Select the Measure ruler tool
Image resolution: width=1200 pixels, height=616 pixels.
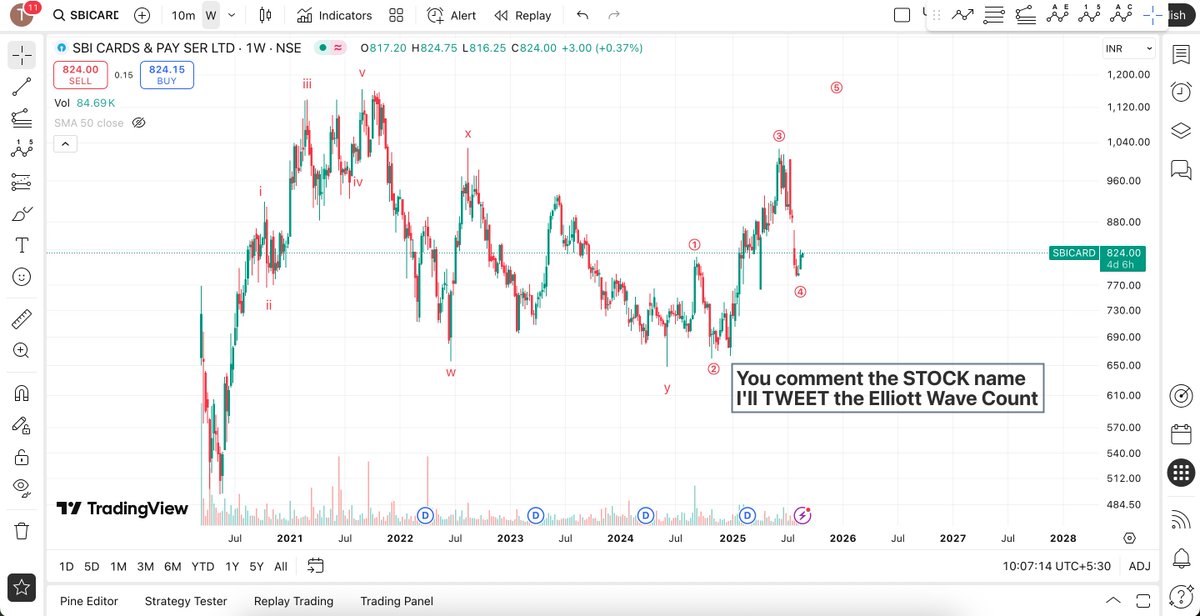[22, 319]
